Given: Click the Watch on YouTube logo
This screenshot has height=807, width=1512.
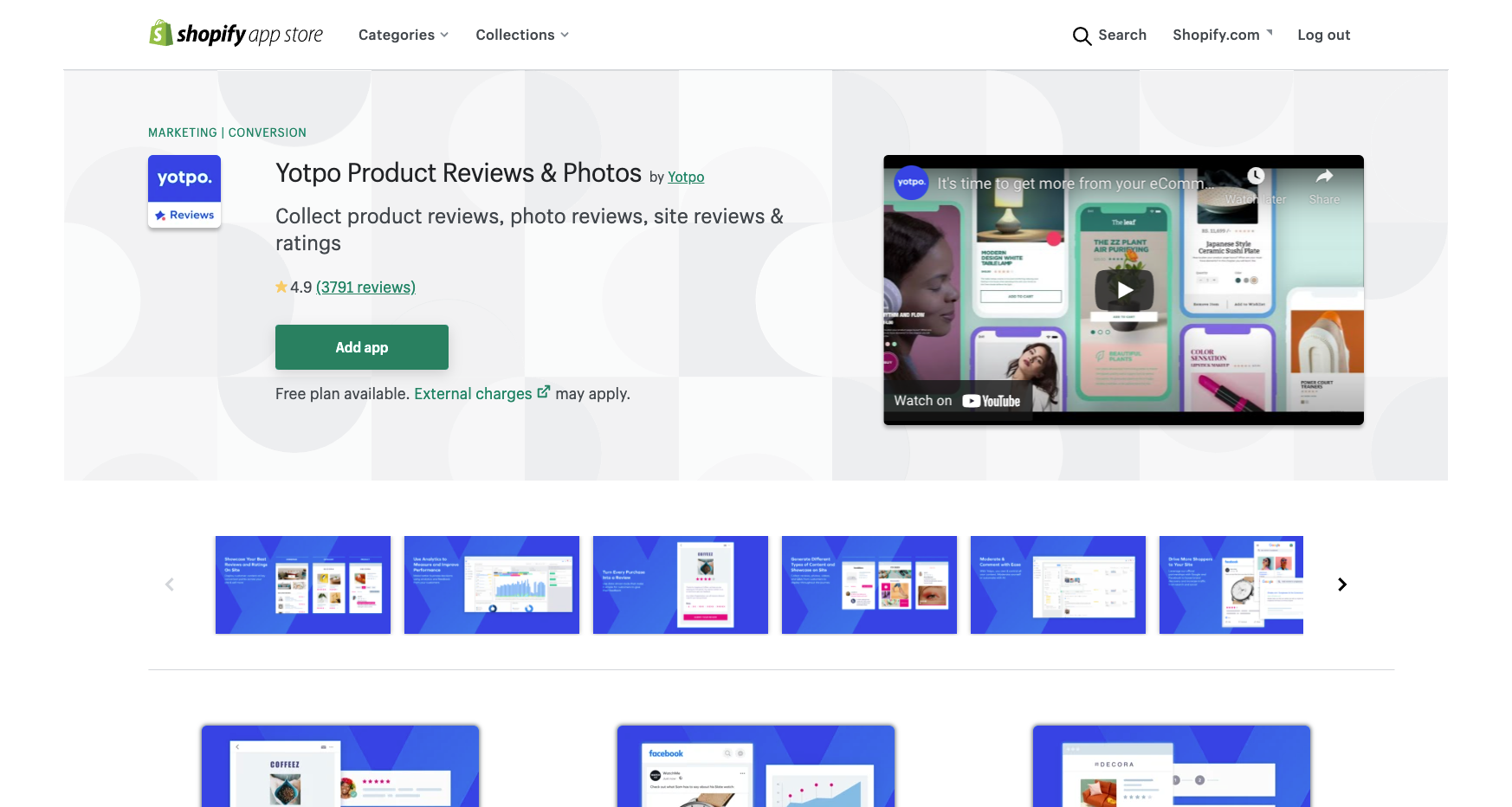Looking at the screenshot, I should tap(991, 401).
